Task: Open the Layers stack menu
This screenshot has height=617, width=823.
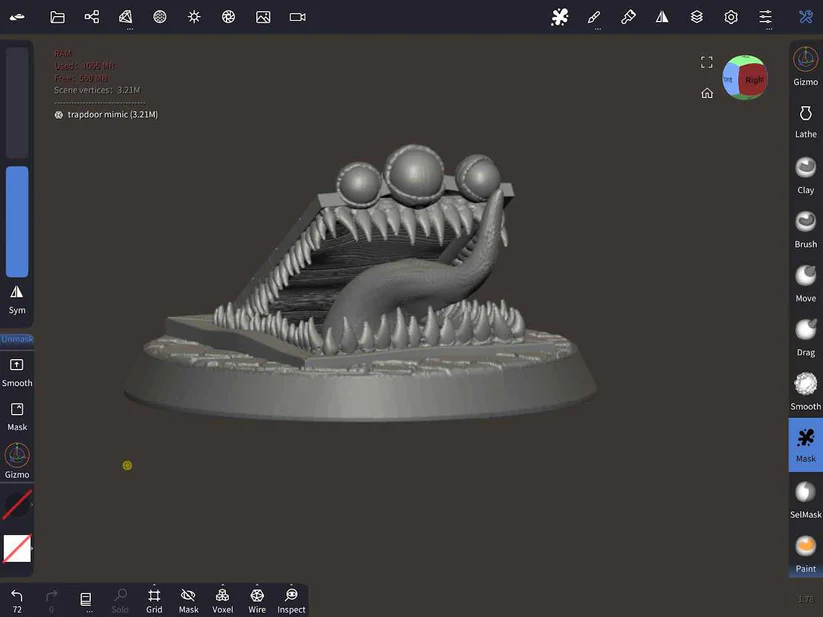Action: coord(697,17)
